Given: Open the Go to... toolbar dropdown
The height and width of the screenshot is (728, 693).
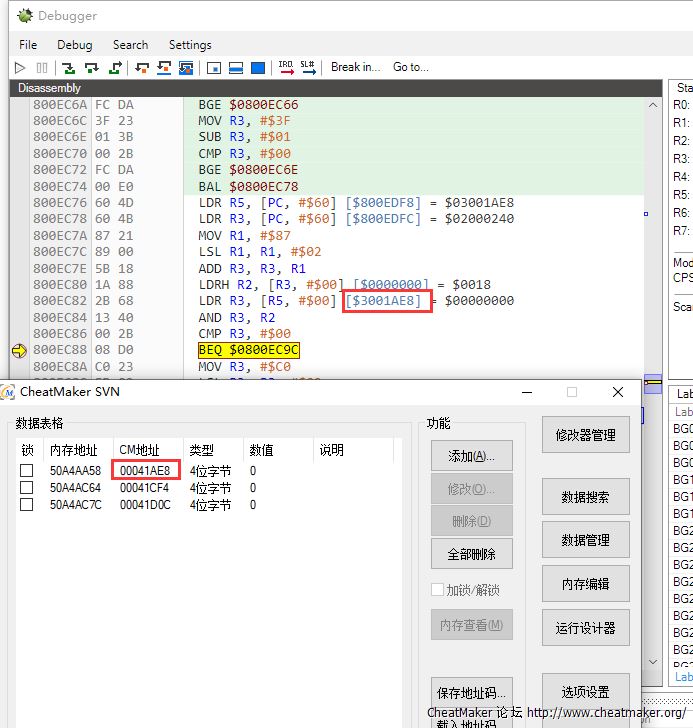Looking at the screenshot, I should coord(411,67).
